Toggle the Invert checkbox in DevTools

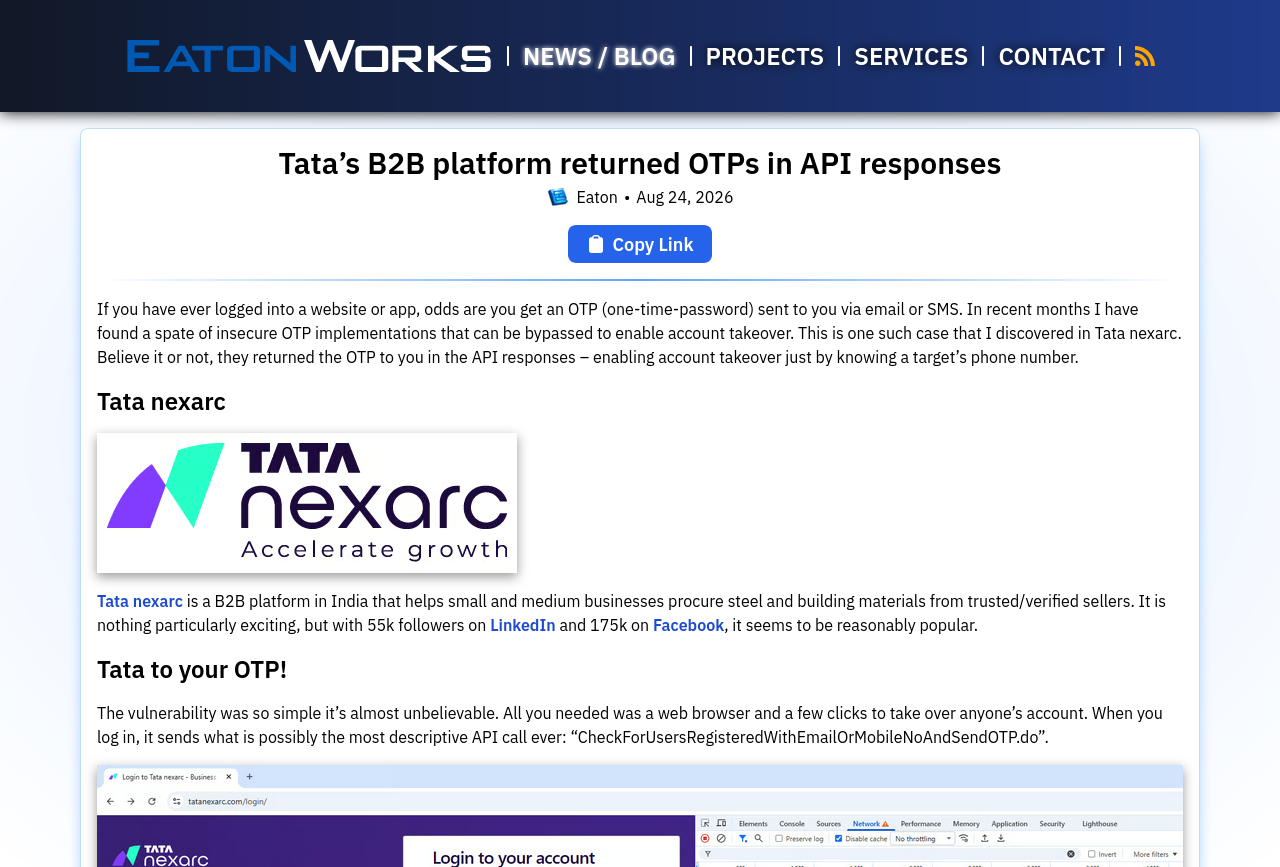pyautogui.click(x=1093, y=854)
